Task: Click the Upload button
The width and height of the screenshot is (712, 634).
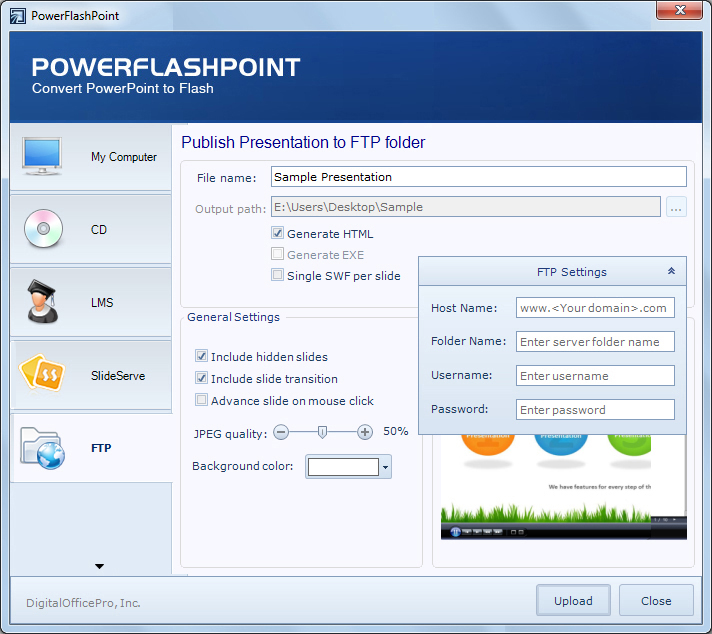Action: pos(573,600)
